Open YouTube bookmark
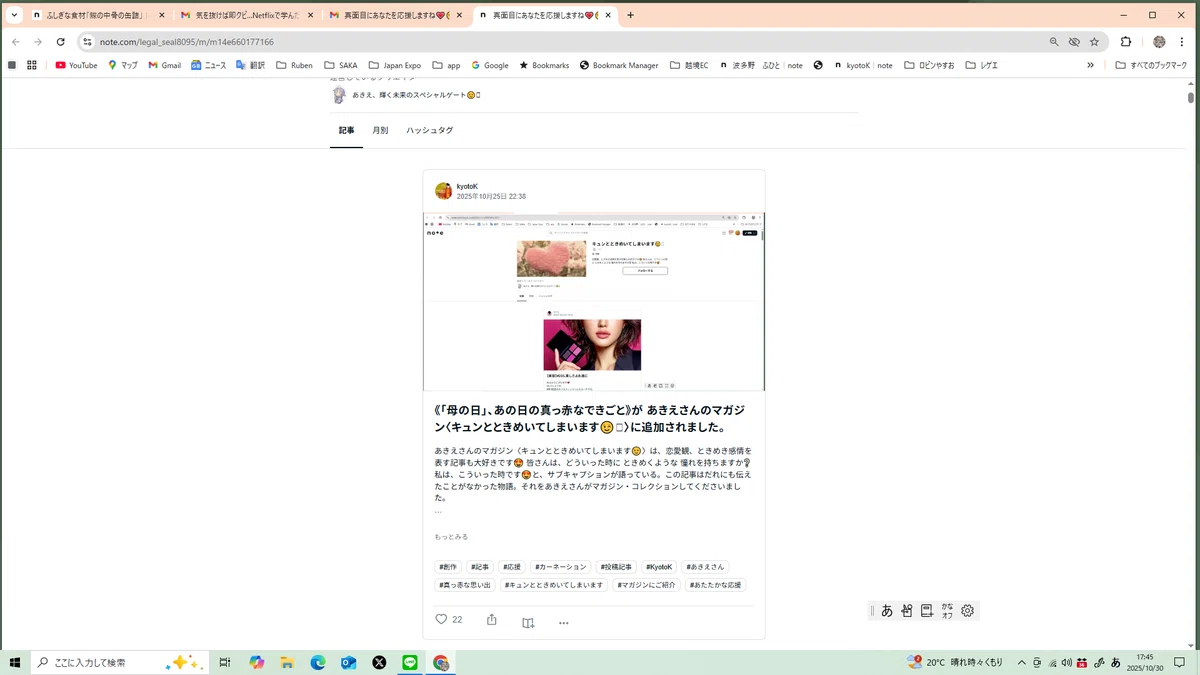1200x675 pixels. click(76, 65)
